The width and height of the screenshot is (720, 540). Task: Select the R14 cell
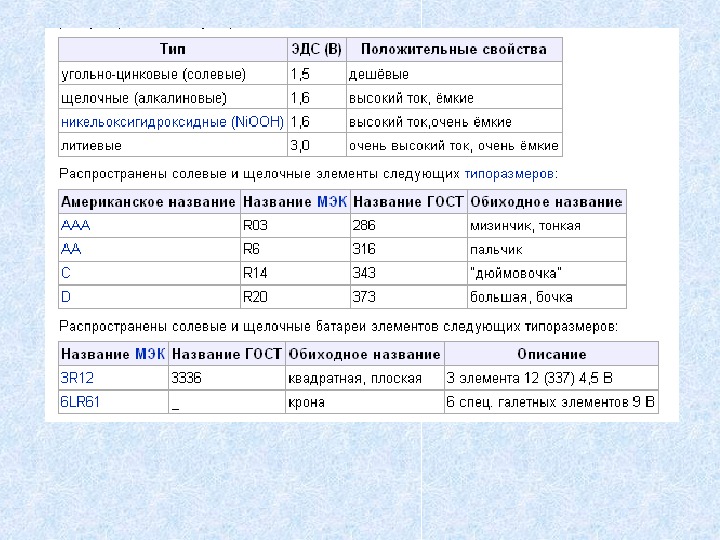coord(295,273)
